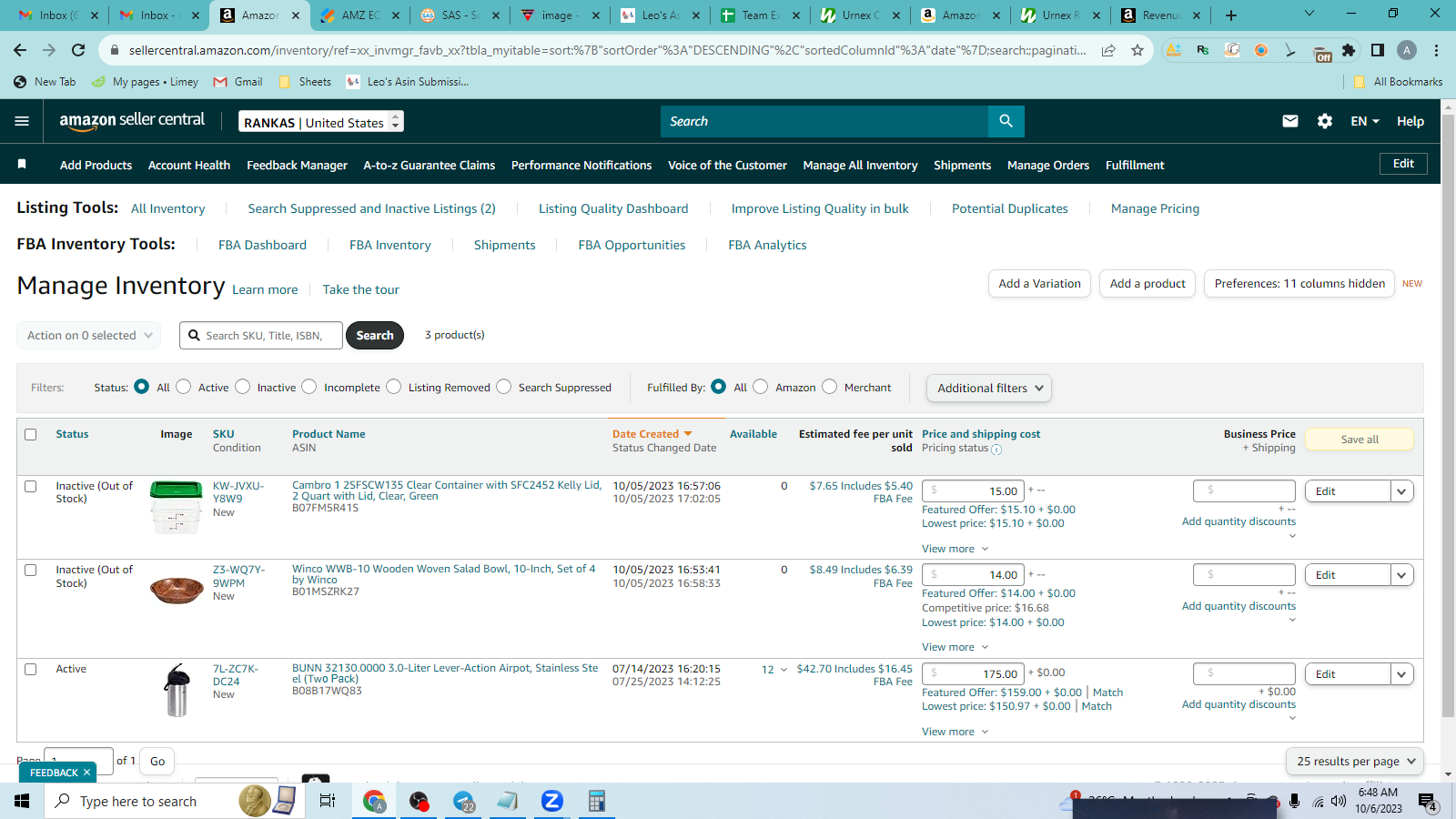The width and height of the screenshot is (1456, 819).
Task: Open Chrome three-dot menu
Action: point(1437,50)
